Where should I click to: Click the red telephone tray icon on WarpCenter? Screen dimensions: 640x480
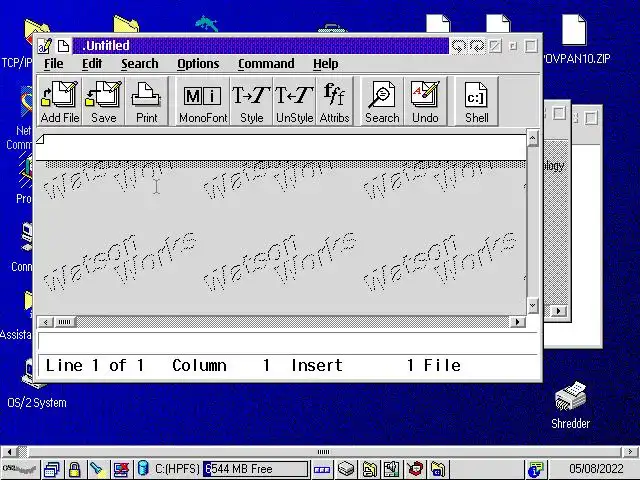coord(416,469)
